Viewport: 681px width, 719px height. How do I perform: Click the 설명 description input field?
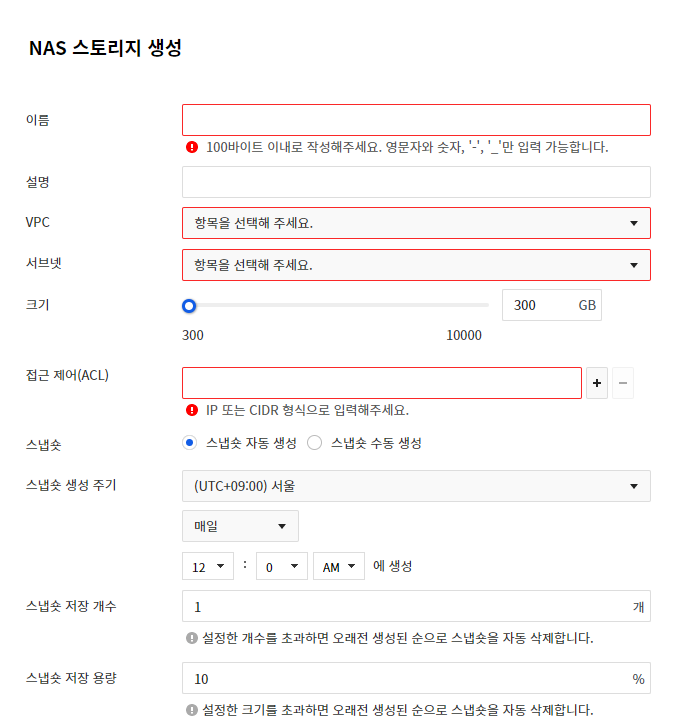coord(416,182)
